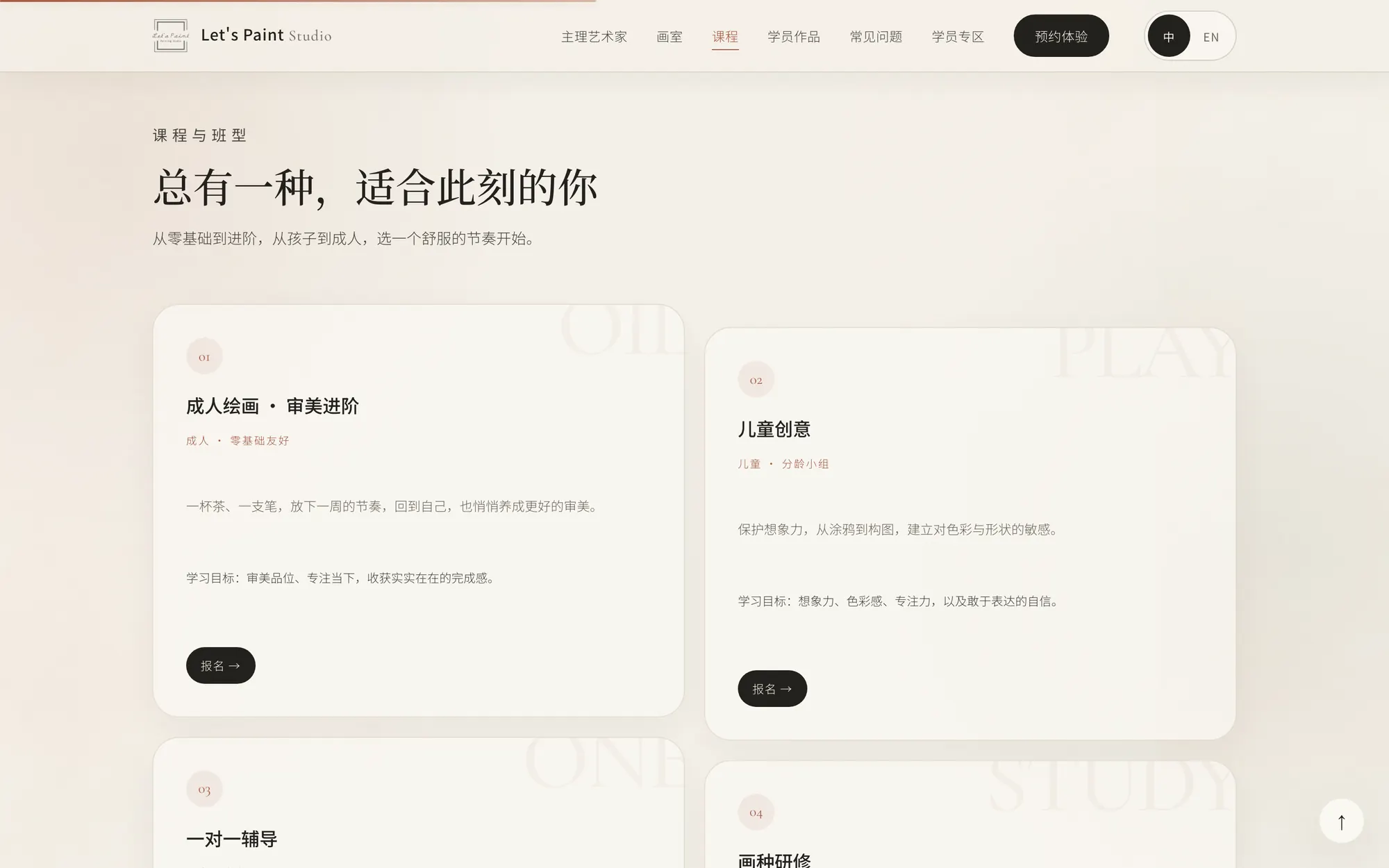Navigate to 常见问题

[876, 37]
